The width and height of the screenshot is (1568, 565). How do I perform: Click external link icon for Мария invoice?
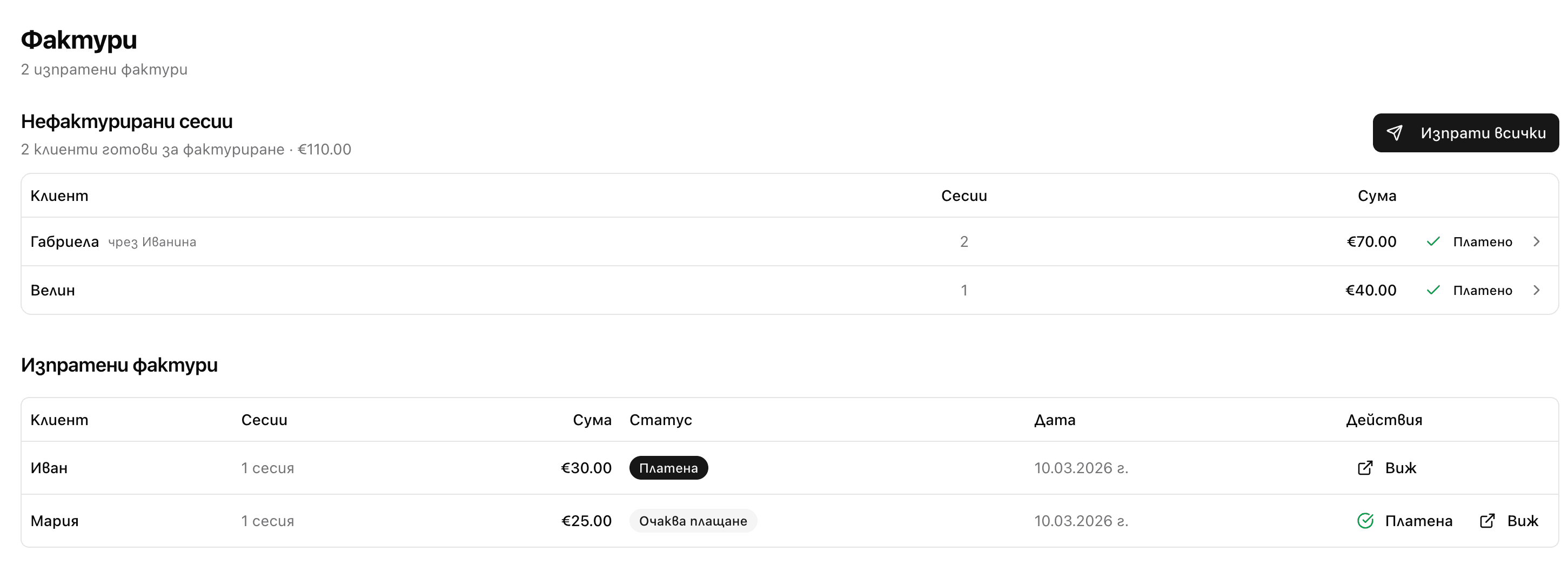coord(1486,521)
